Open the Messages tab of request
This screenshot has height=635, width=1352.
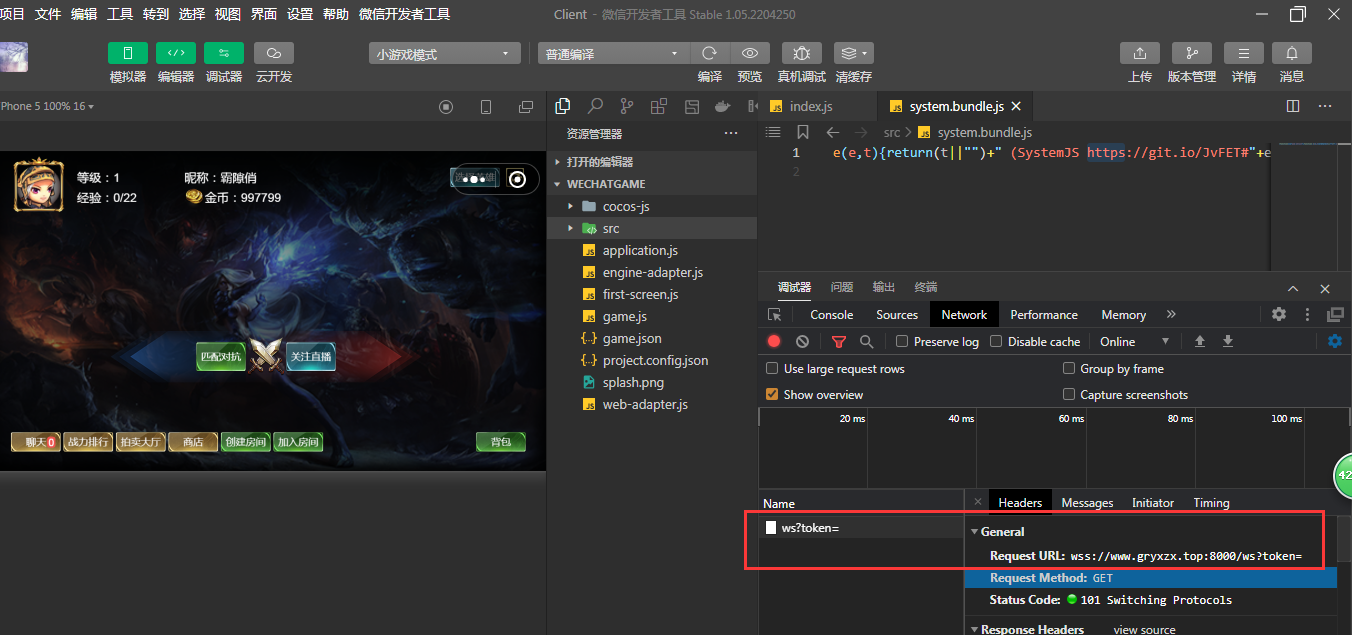click(x=1087, y=503)
